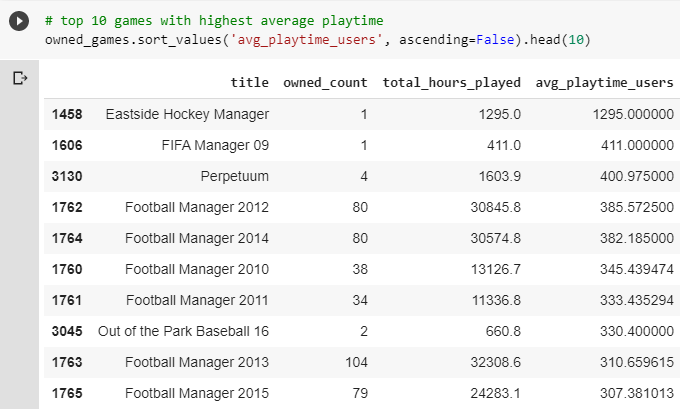Screen dimensions: 680x409
Task: Click the owned count 104 cell
Action: [356, 362]
